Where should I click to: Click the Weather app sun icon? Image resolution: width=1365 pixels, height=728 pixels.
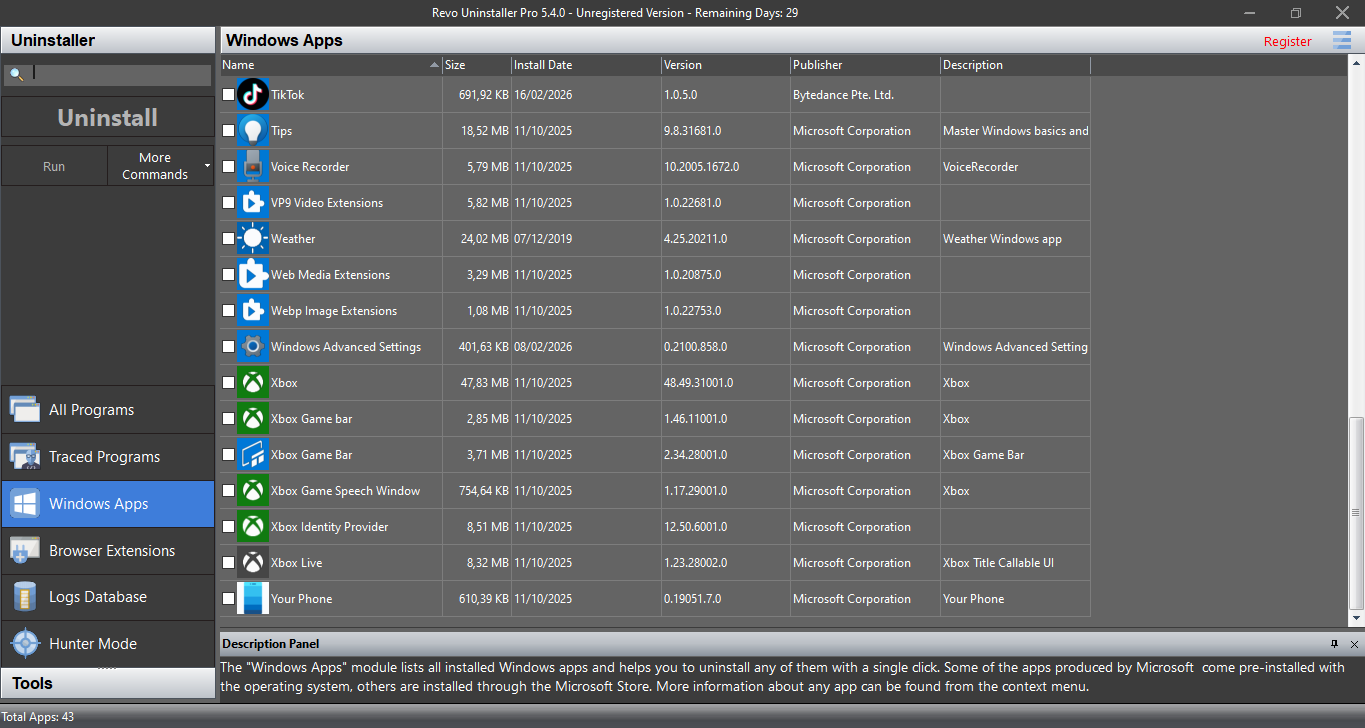point(253,239)
